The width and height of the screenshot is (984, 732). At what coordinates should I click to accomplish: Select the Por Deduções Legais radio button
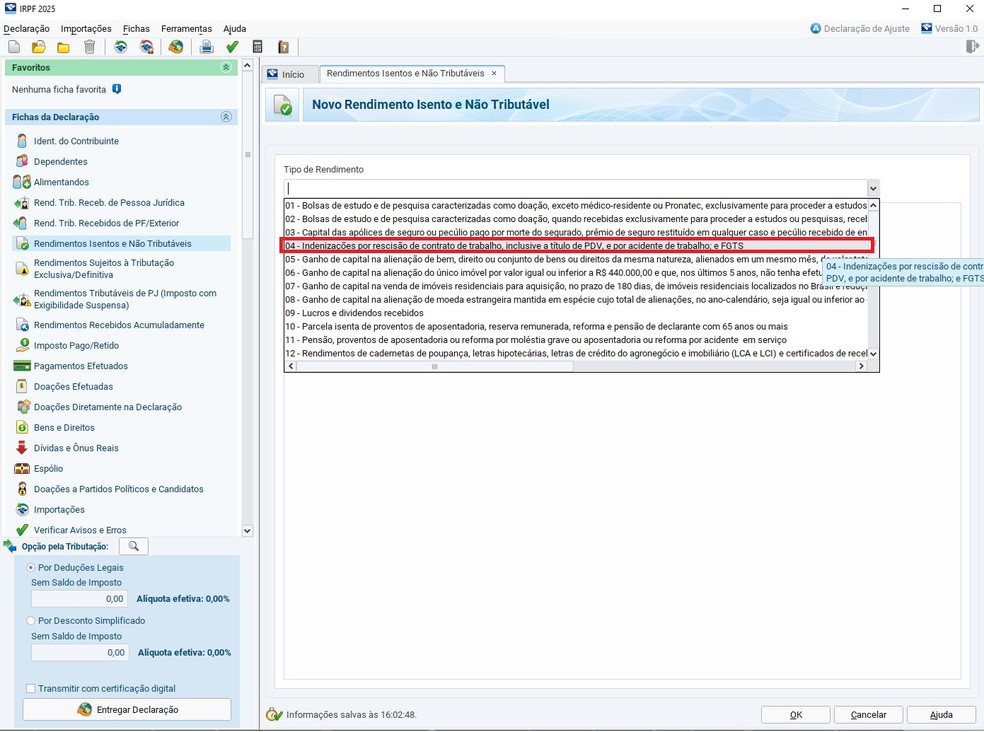[x=31, y=567]
